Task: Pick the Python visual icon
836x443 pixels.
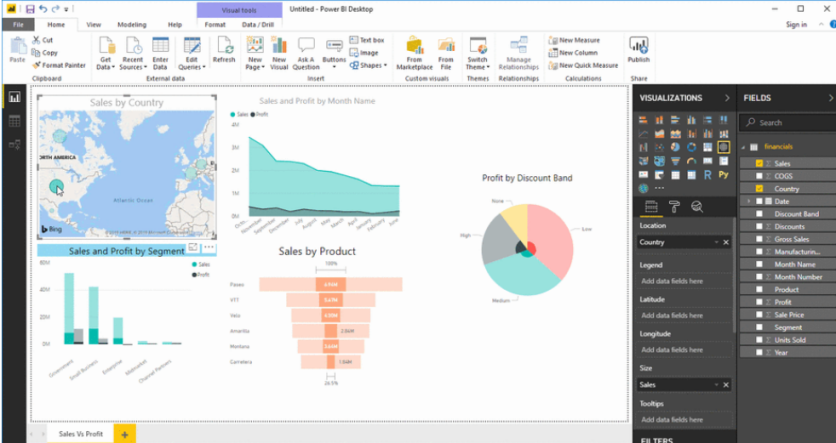Action: pyautogui.click(x=724, y=174)
